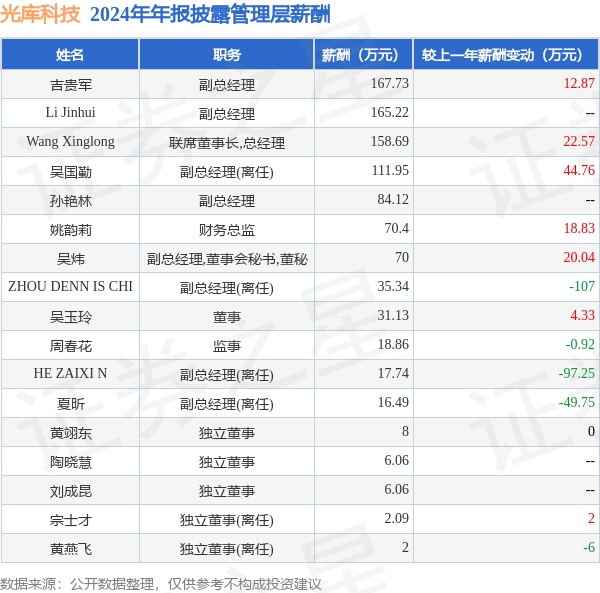Click the position 财务总监
The width and height of the screenshot is (600, 593).
pos(227,230)
